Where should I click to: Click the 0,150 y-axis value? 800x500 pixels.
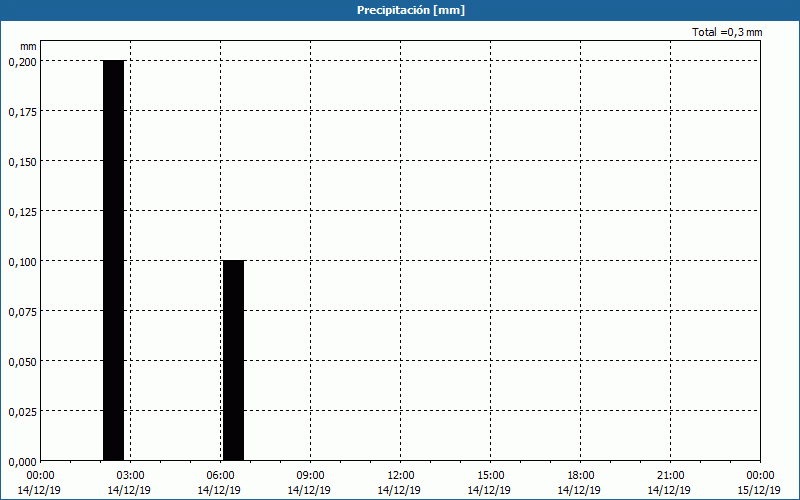pos(22,162)
